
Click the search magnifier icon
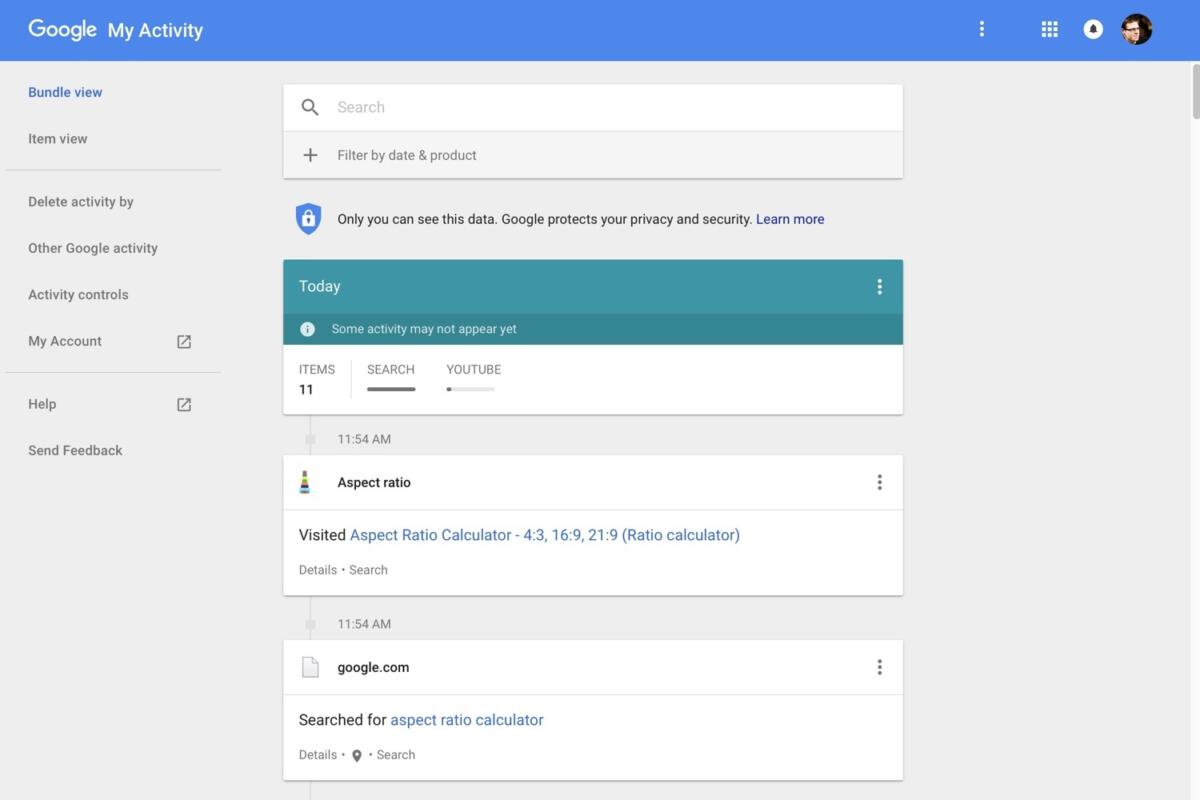tap(310, 107)
